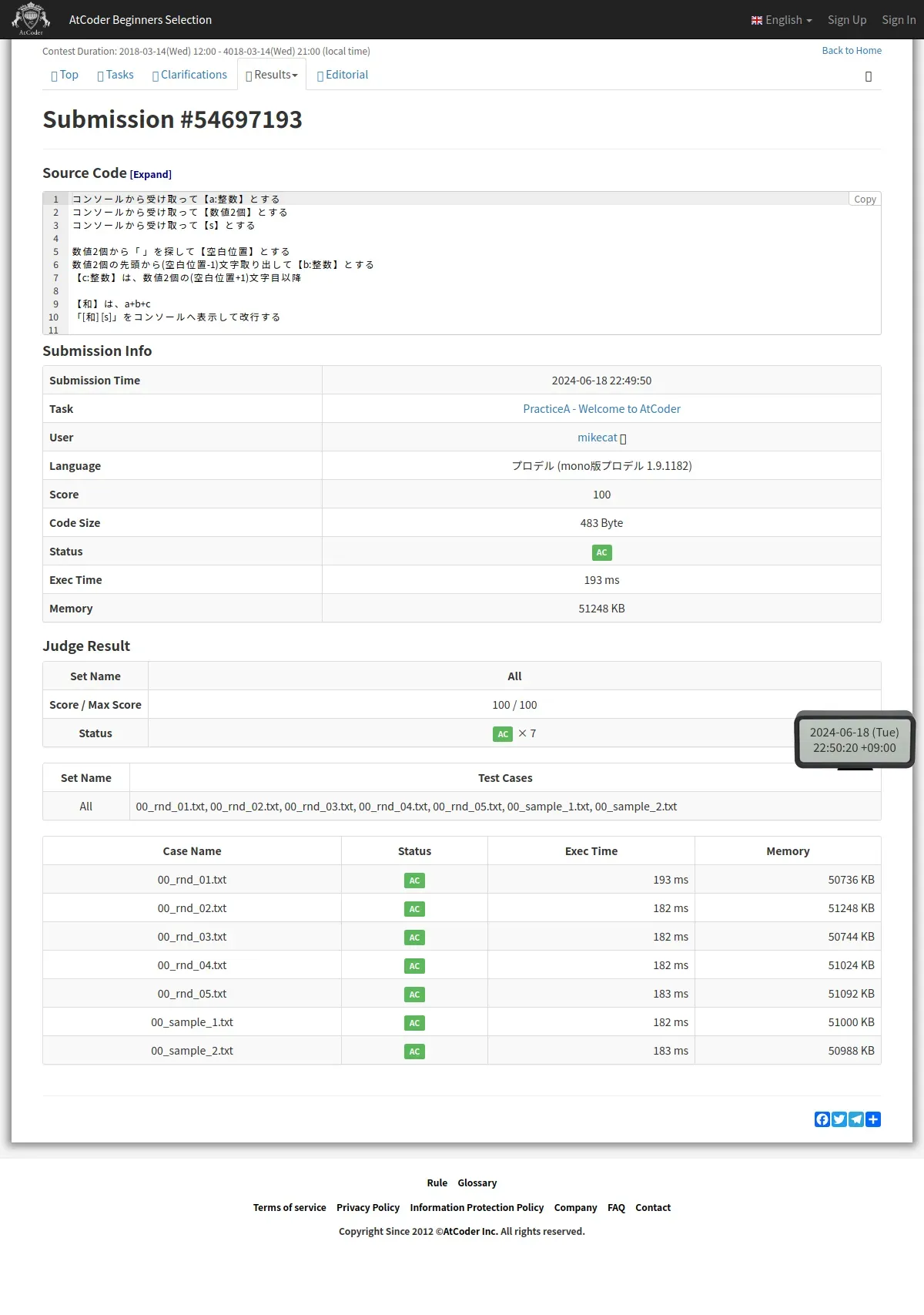Click AtCoder Beginners Selection title
The height and width of the screenshot is (1315, 924).
tap(140, 20)
